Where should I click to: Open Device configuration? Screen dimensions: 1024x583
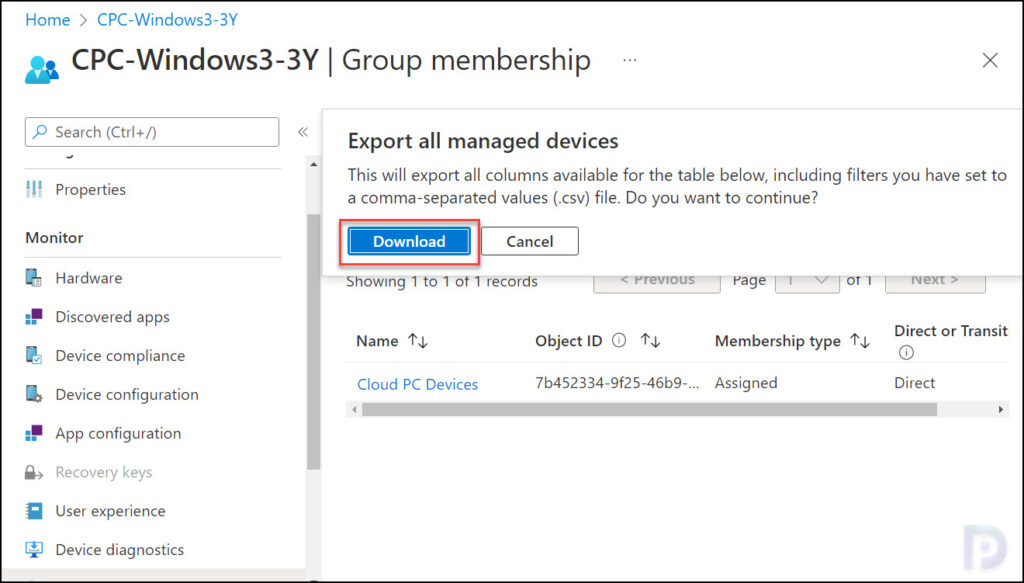(x=127, y=394)
